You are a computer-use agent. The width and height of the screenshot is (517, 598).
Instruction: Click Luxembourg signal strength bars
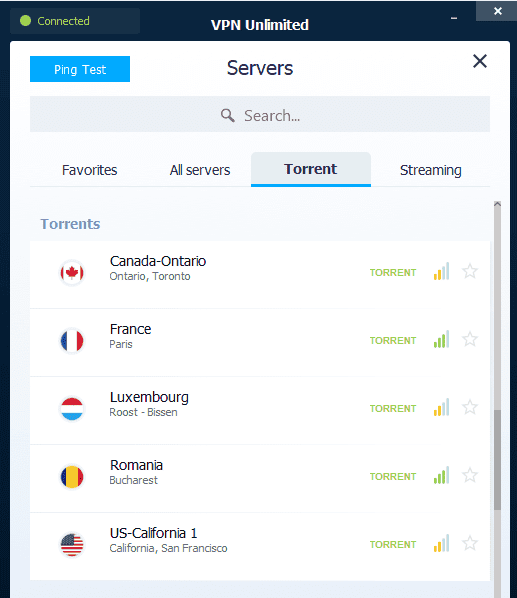(442, 407)
